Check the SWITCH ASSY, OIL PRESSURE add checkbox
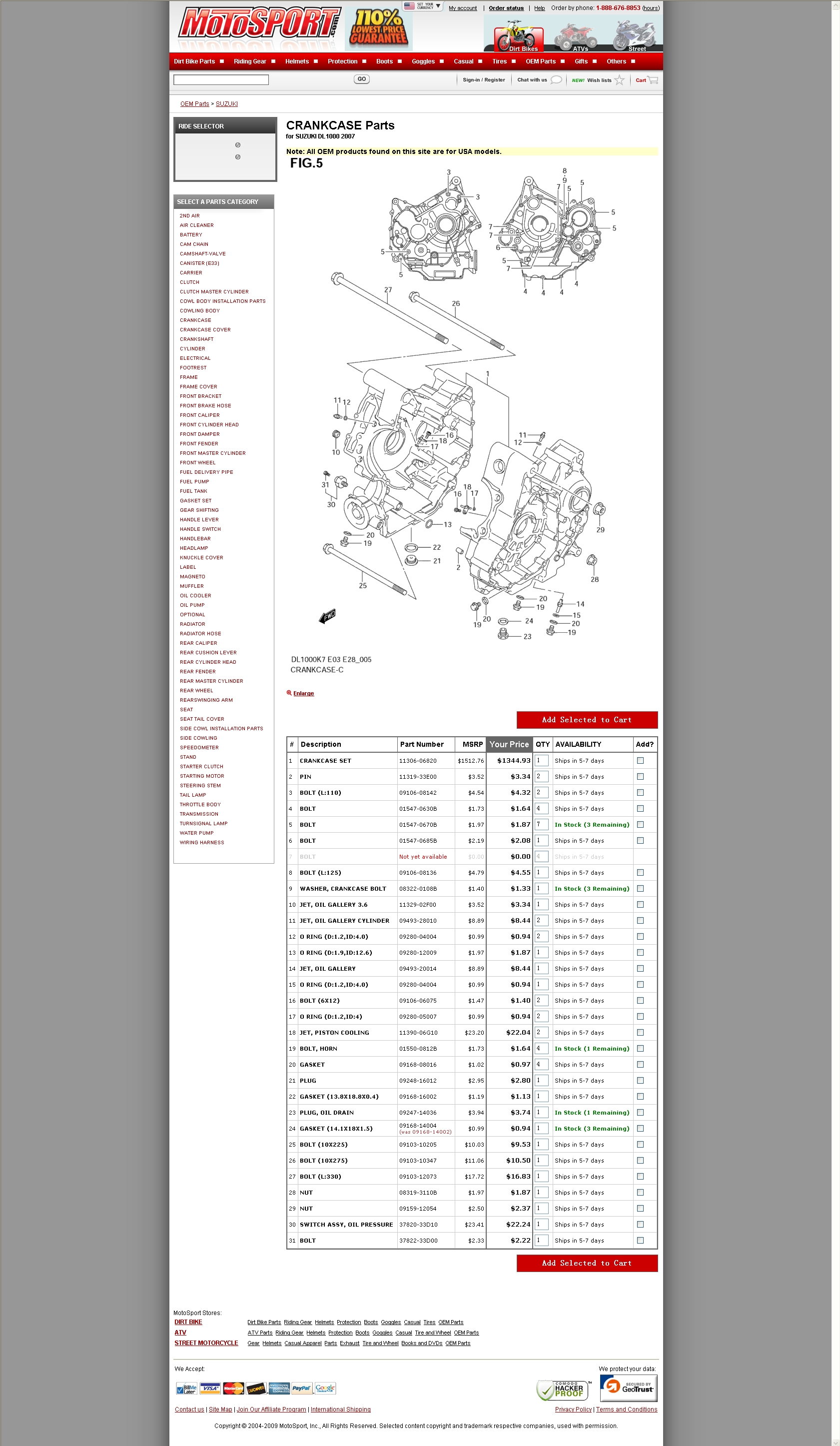The width and height of the screenshot is (840, 1446). click(640, 1224)
